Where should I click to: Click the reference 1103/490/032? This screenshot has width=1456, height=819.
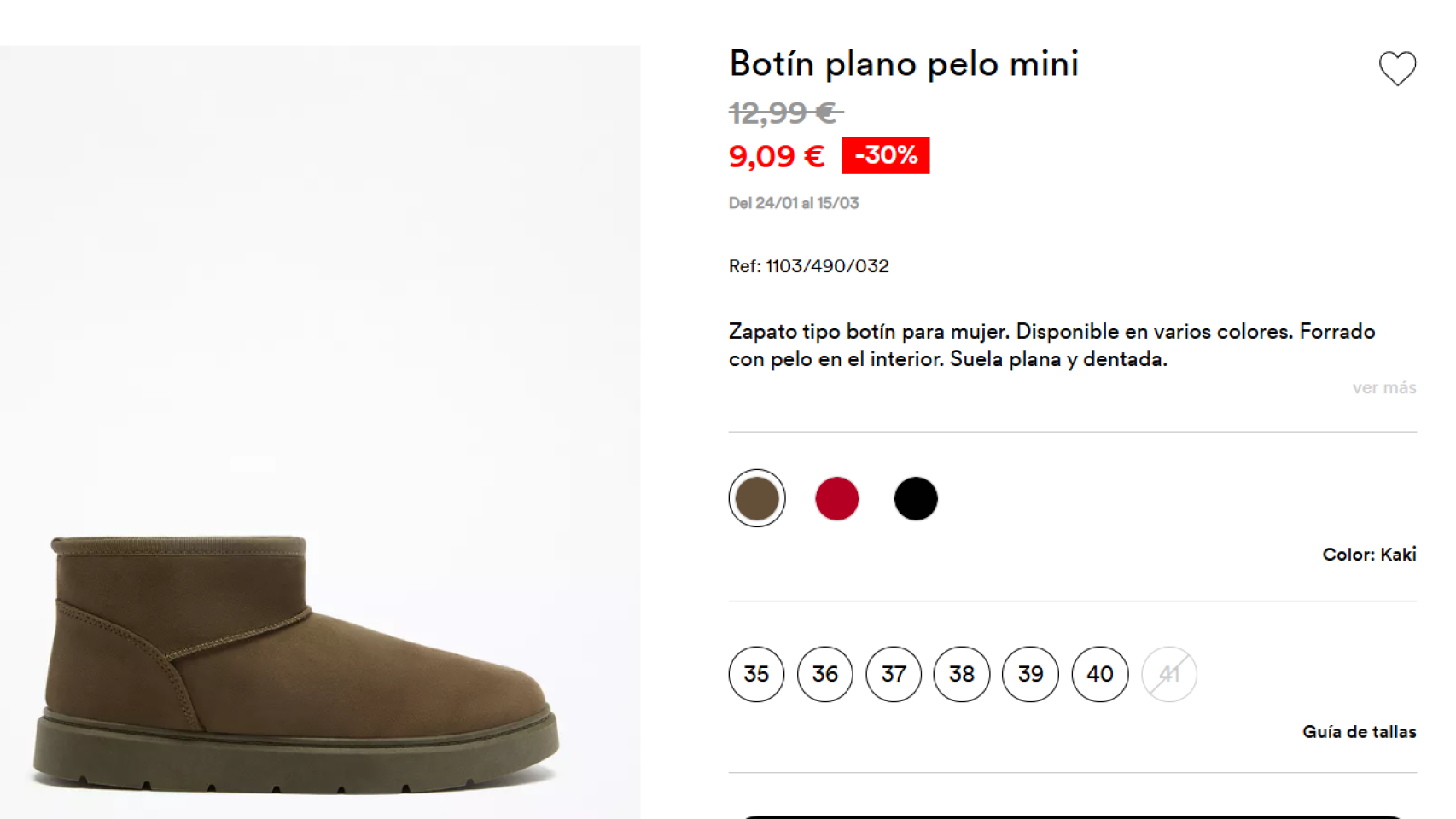click(808, 265)
